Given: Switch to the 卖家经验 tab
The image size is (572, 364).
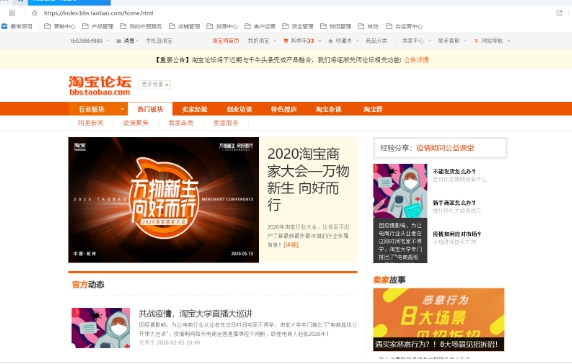Looking at the screenshot, I should point(194,109).
